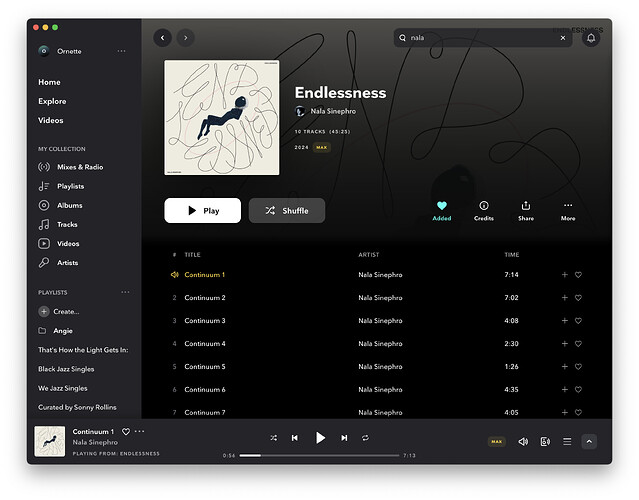Open the play queue icon
The height and width of the screenshot is (500, 639).
[567, 441]
